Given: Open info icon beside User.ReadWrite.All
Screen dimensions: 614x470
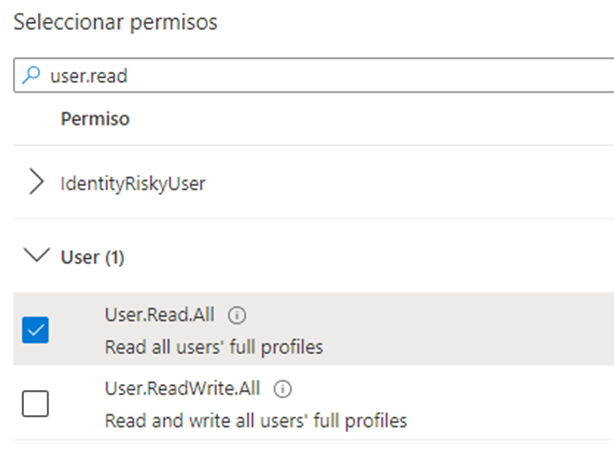Looking at the screenshot, I should (282, 389).
